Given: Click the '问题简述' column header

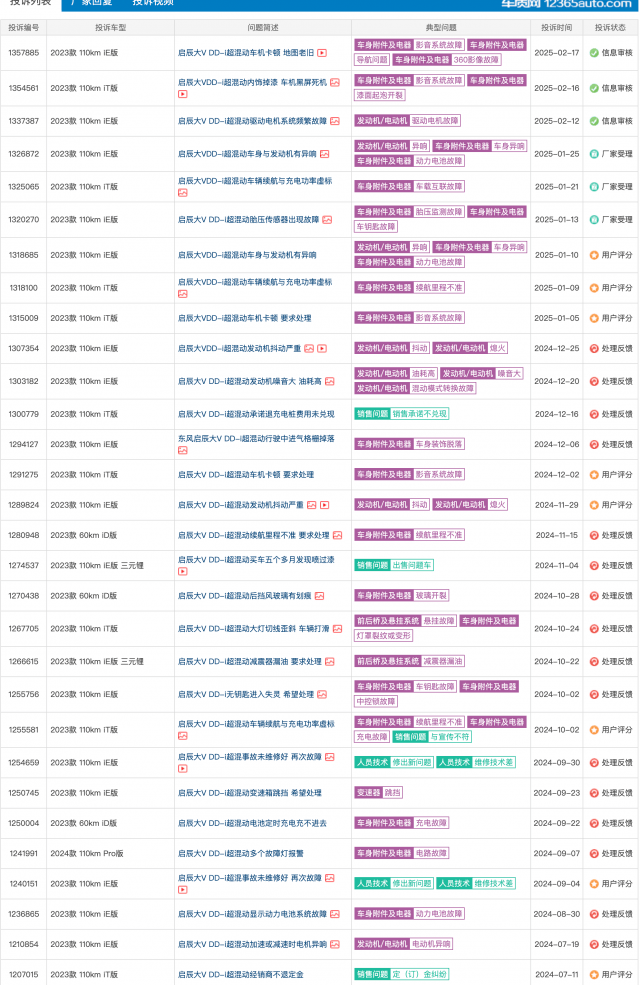Looking at the screenshot, I should 263,28.
